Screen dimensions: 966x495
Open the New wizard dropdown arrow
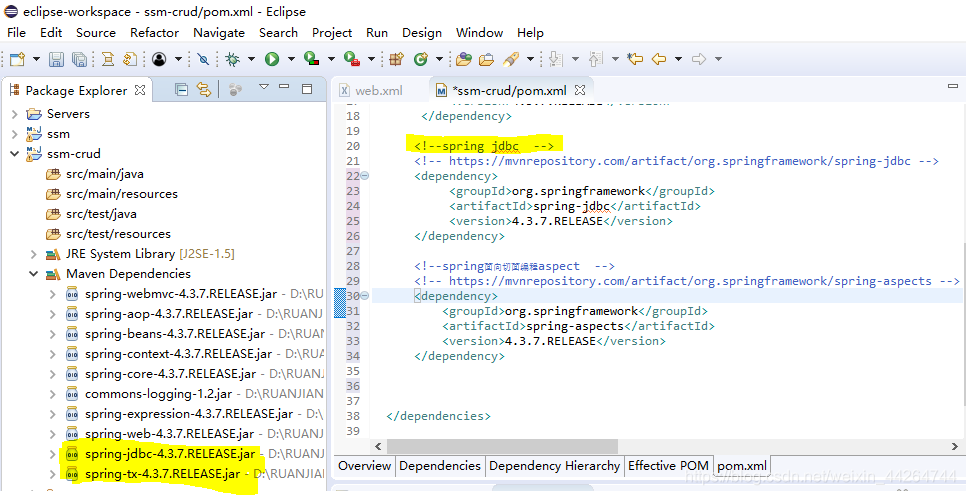tap(36, 59)
